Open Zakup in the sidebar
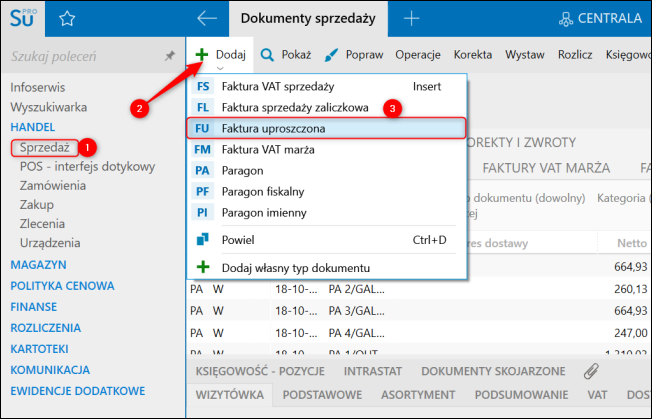 click(x=37, y=205)
